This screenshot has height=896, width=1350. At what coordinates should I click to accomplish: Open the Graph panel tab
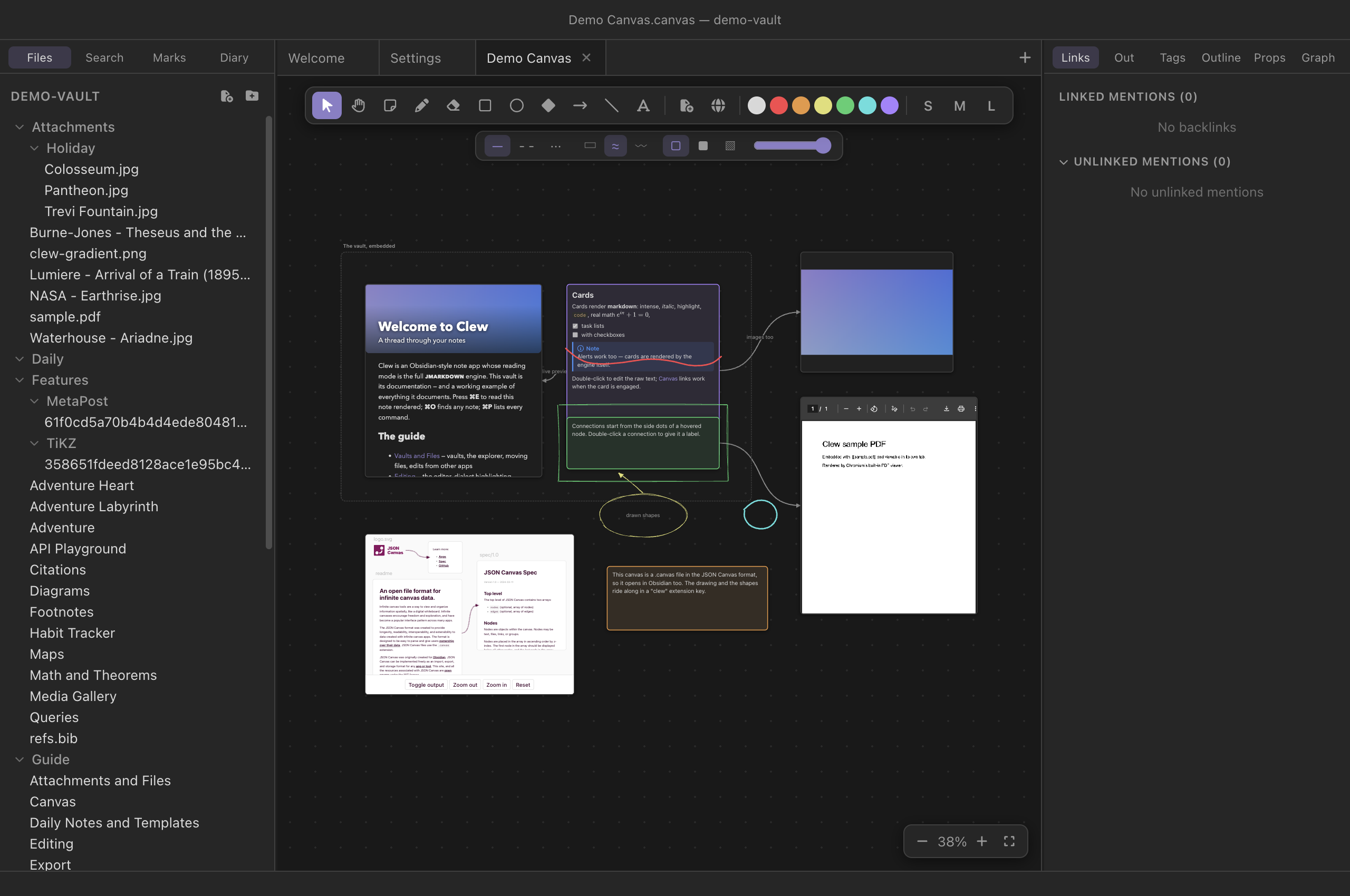point(1318,58)
